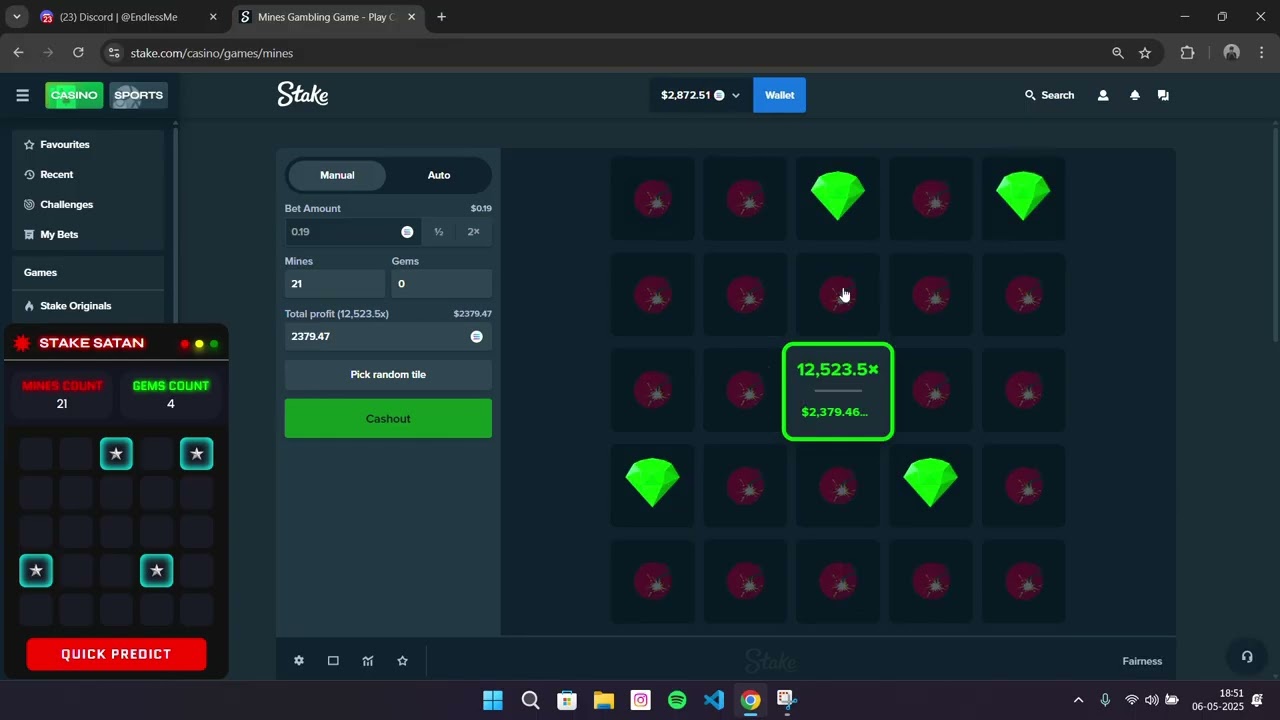
Task: Click the Gems count field
Action: click(441, 284)
